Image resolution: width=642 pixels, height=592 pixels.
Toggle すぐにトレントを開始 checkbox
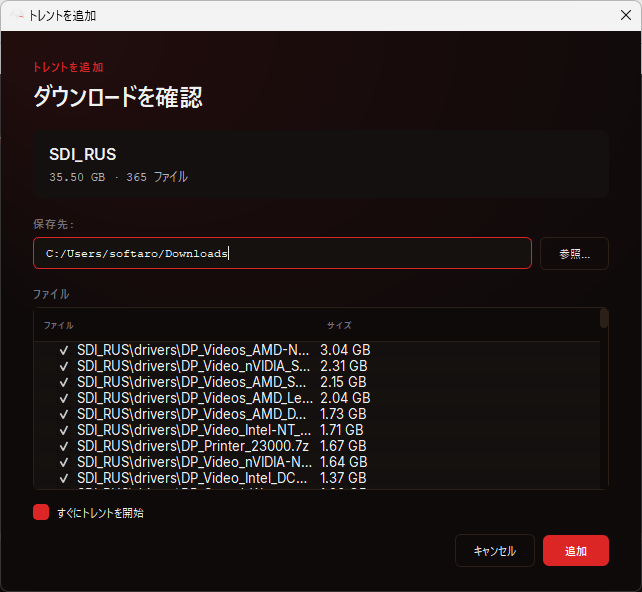[x=41, y=512]
